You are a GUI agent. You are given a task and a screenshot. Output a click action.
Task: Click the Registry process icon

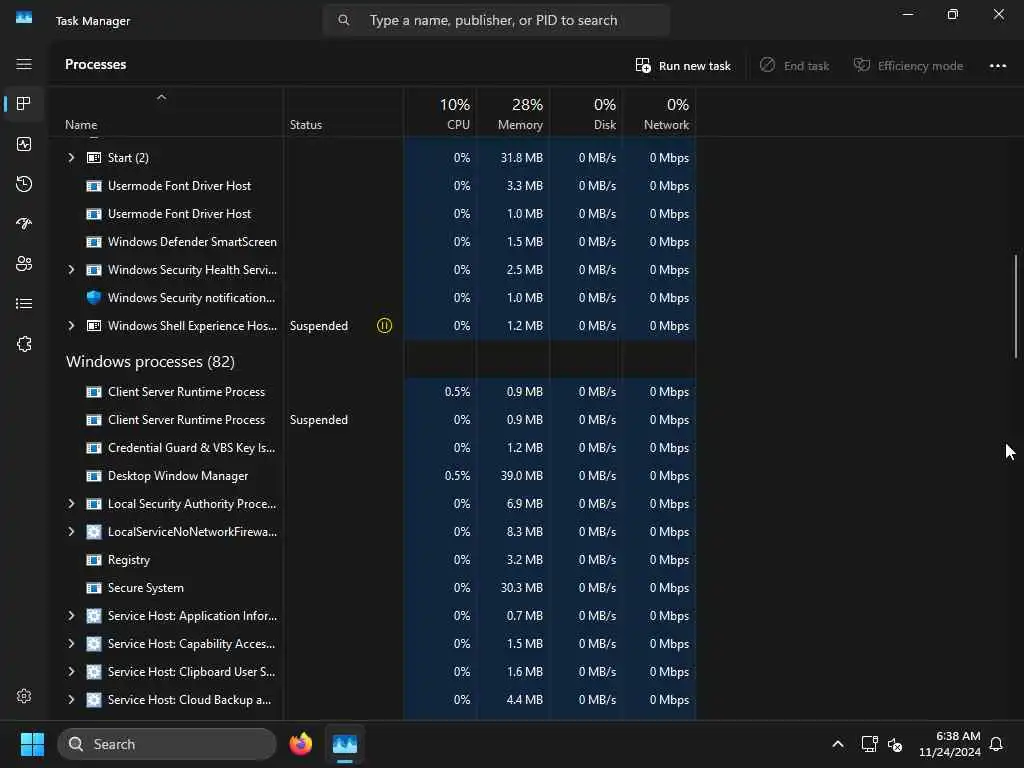point(94,560)
